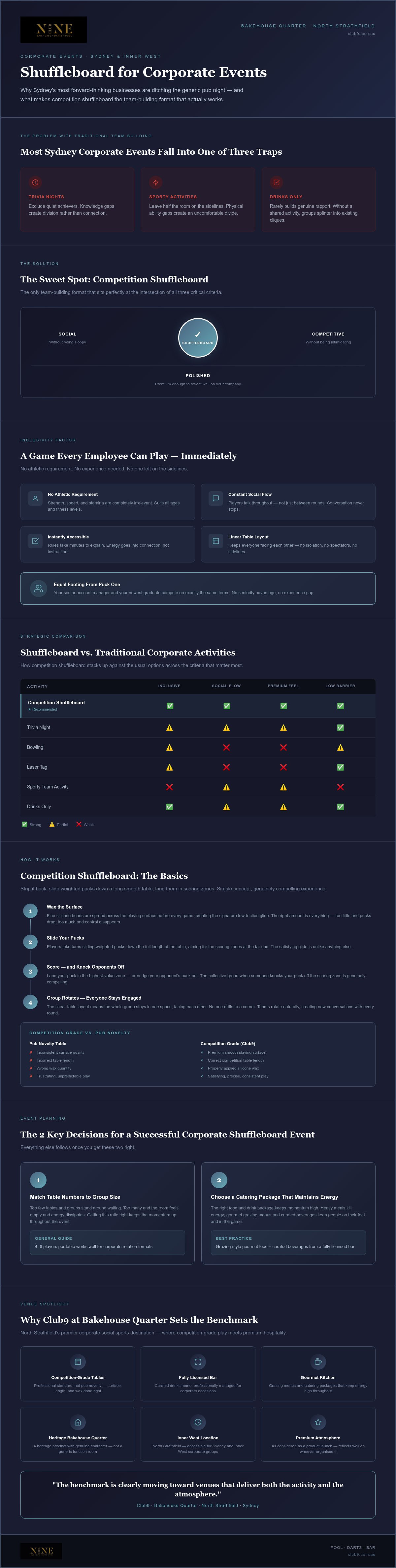Click Sporty Team Activity's Low Barrier red cross
This screenshot has height=1568, width=396.
pyautogui.click(x=340, y=787)
